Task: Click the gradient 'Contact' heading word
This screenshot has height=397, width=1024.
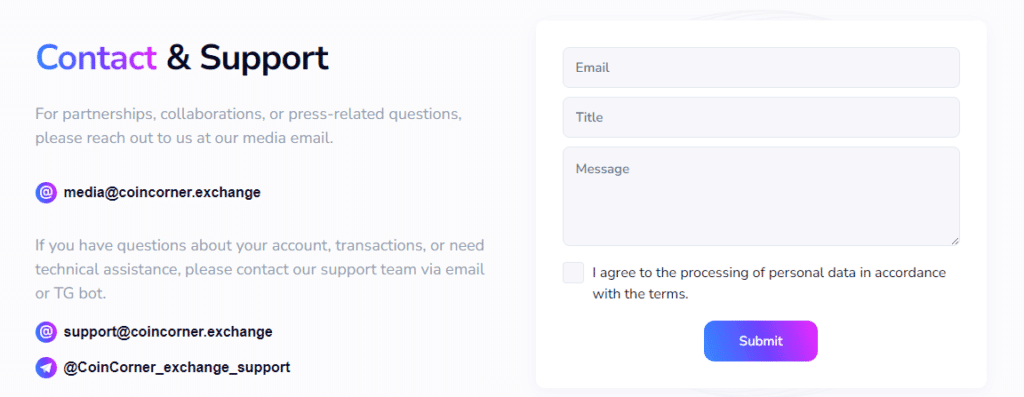Action: (x=97, y=57)
